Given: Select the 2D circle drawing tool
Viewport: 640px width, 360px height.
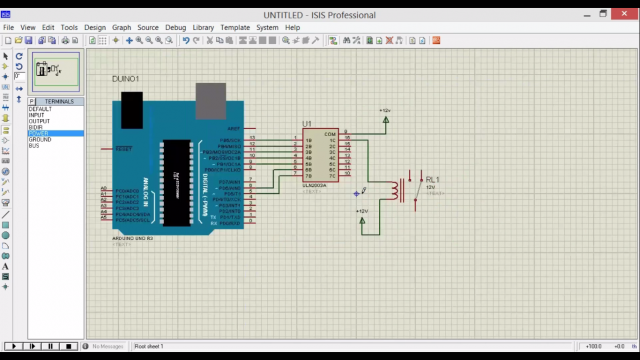Looking at the screenshot, I should click(x=5, y=236).
